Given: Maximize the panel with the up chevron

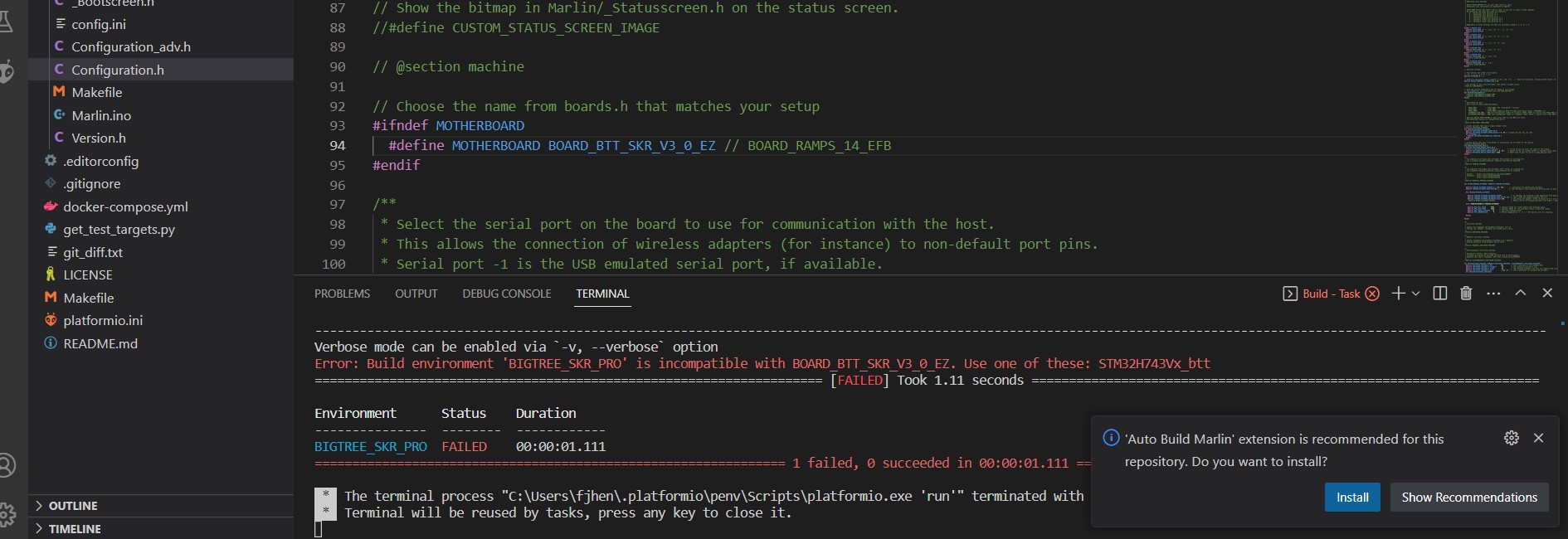Looking at the screenshot, I should (x=1520, y=294).
